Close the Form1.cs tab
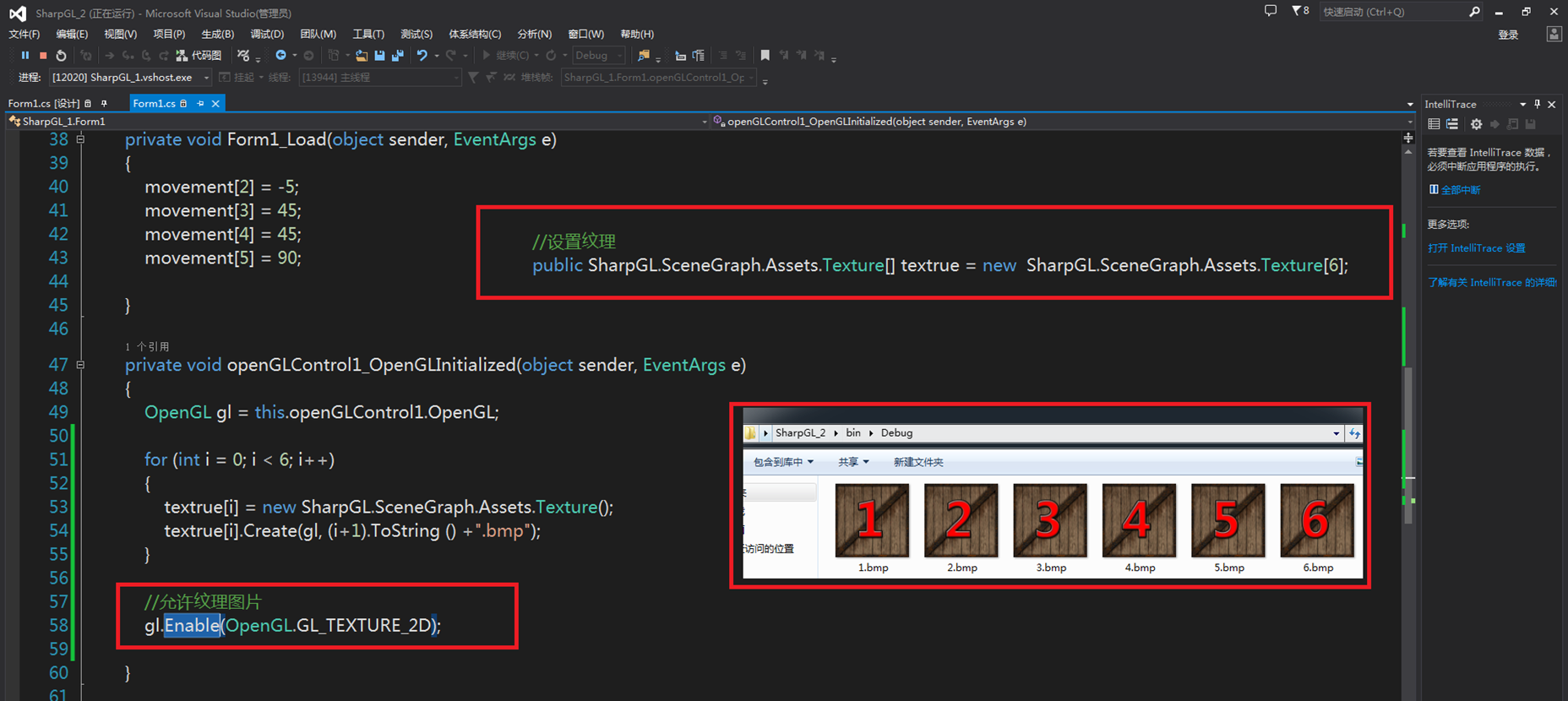The width and height of the screenshot is (1568, 701). tap(215, 103)
